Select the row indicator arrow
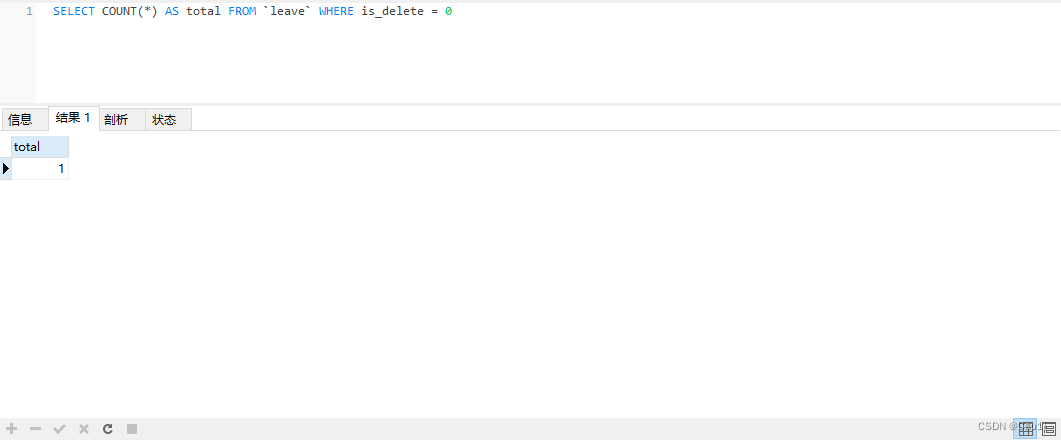This screenshot has height=440, width=1061. pyautogui.click(x=5, y=169)
